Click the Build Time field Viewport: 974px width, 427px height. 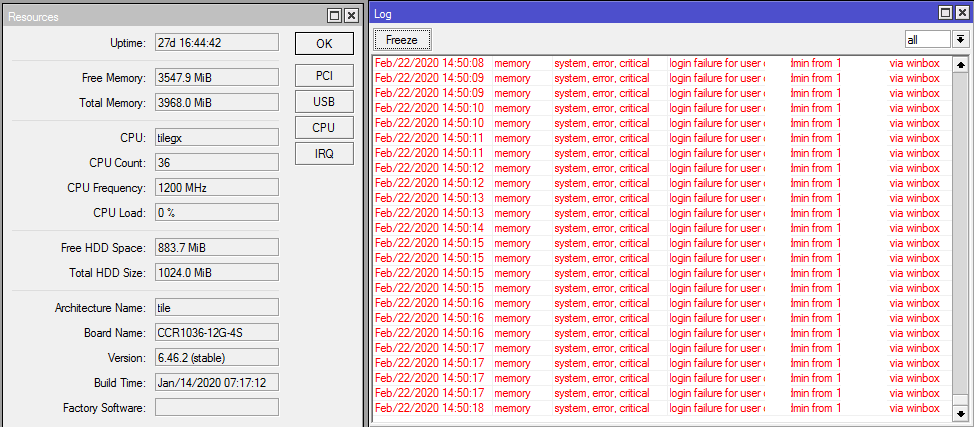(x=217, y=382)
